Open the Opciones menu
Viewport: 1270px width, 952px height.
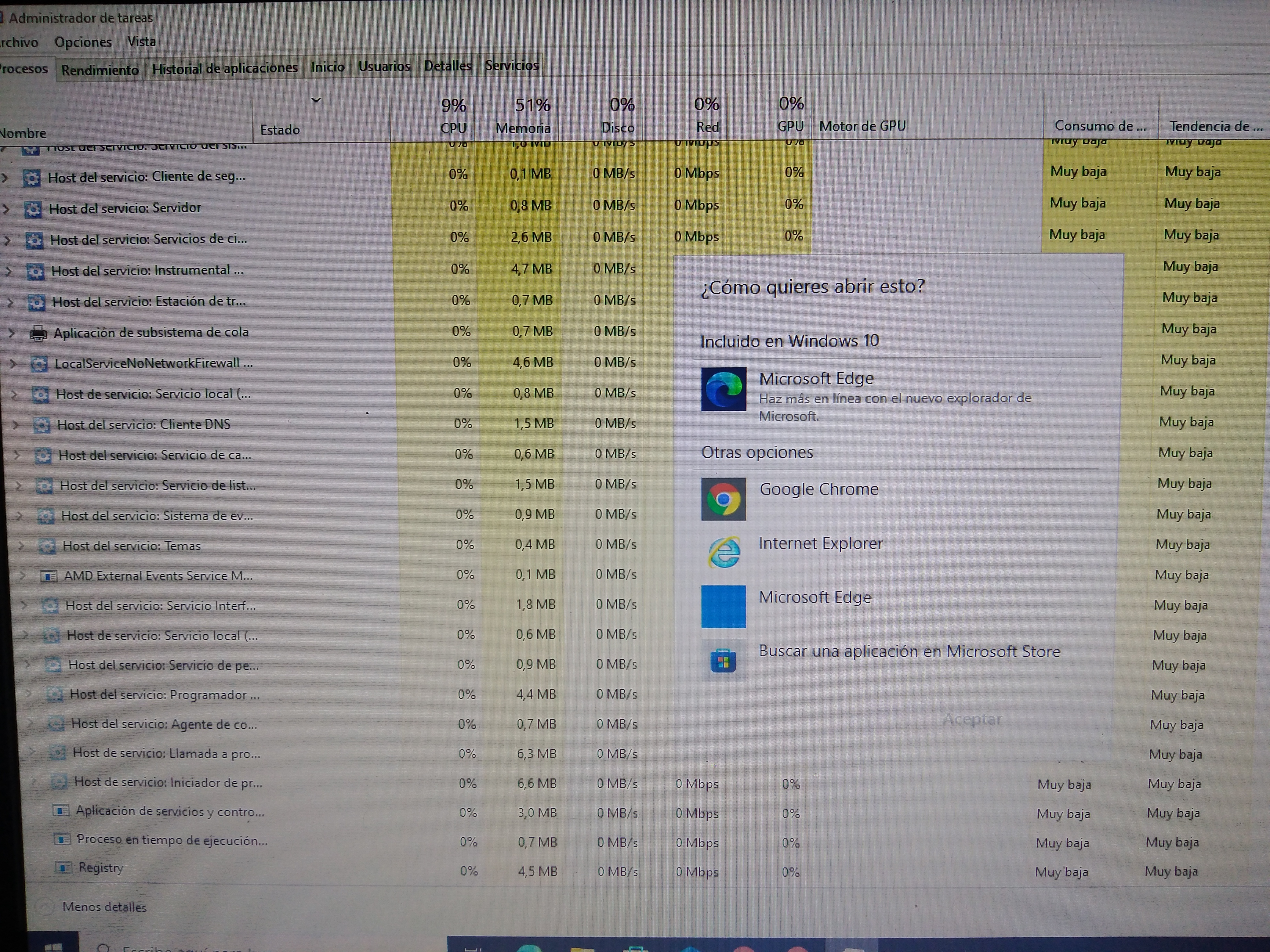[83, 42]
